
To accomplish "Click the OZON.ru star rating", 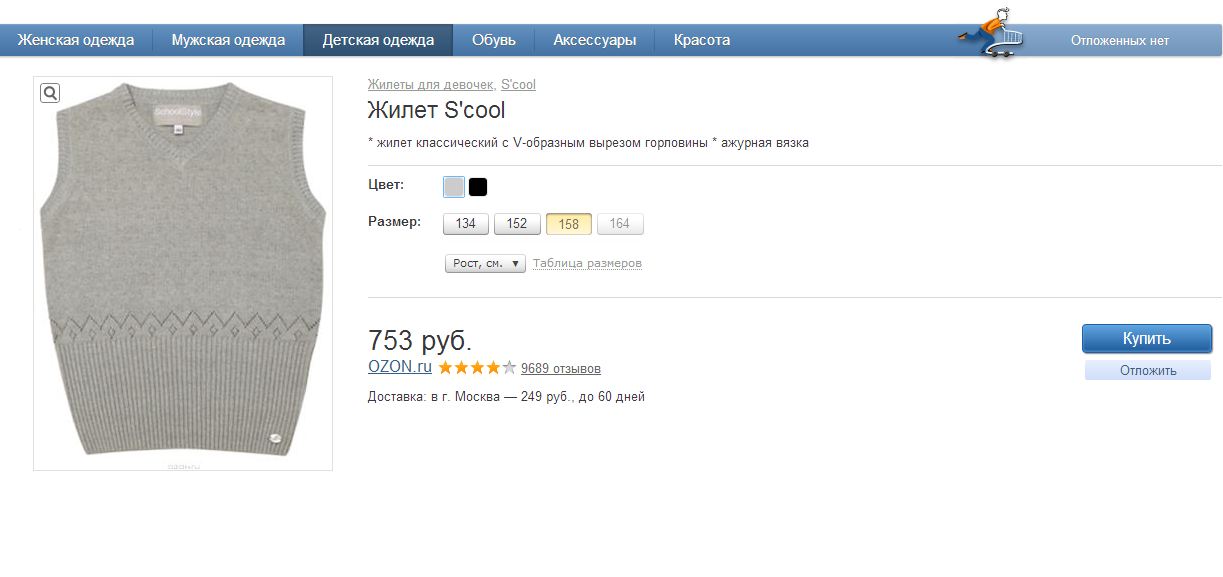I will tap(477, 368).
